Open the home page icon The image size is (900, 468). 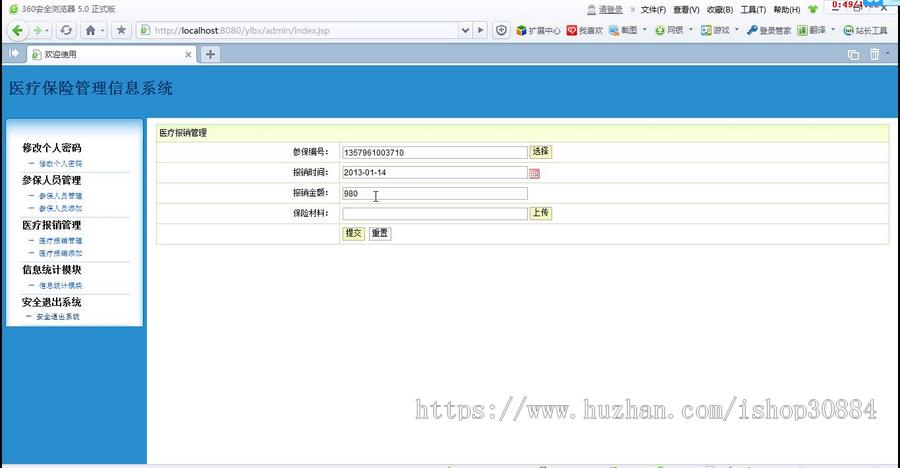pos(90,30)
